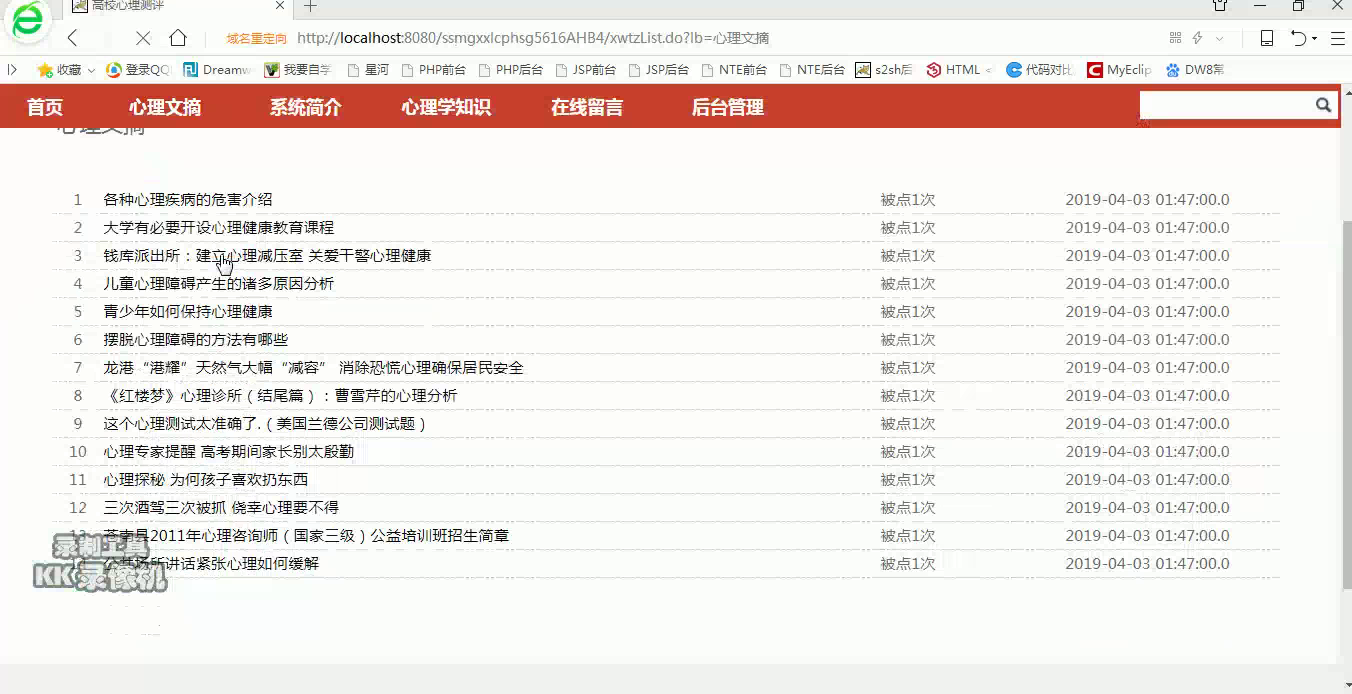
Task: Click 被点1次 in the 各种心理疾病 row
Action: click(x=907, y=199)
